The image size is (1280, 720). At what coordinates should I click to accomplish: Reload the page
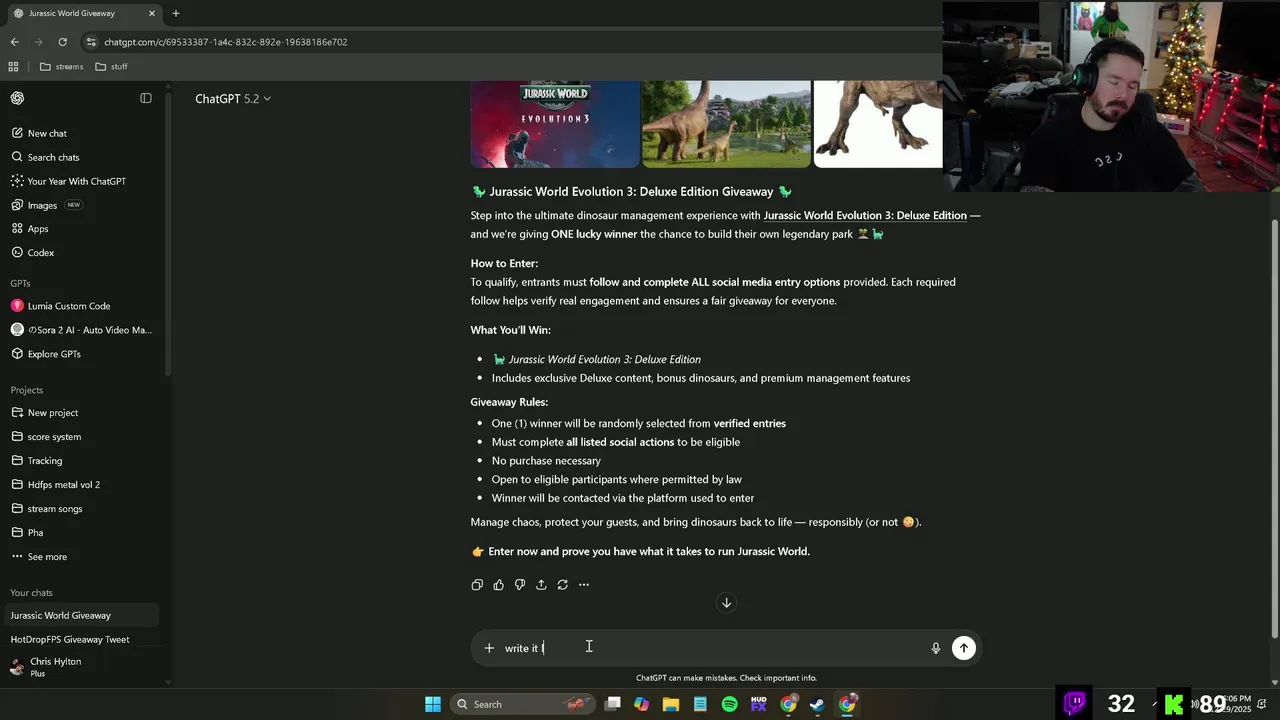click(x=62, y=42)
